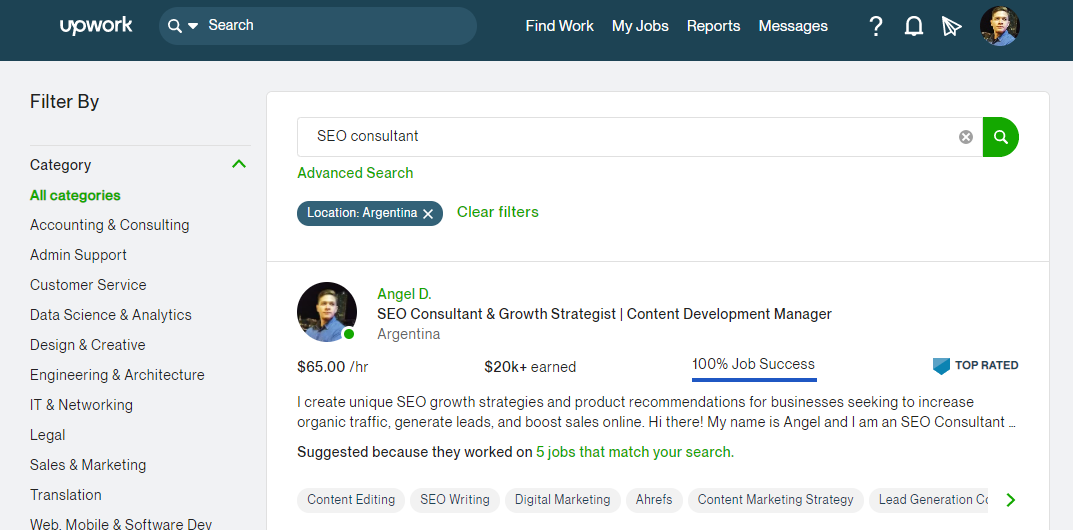Screen dimensions: 1073x530
Task: Open the Find Work menu
Action: click(x=559, y=26)
